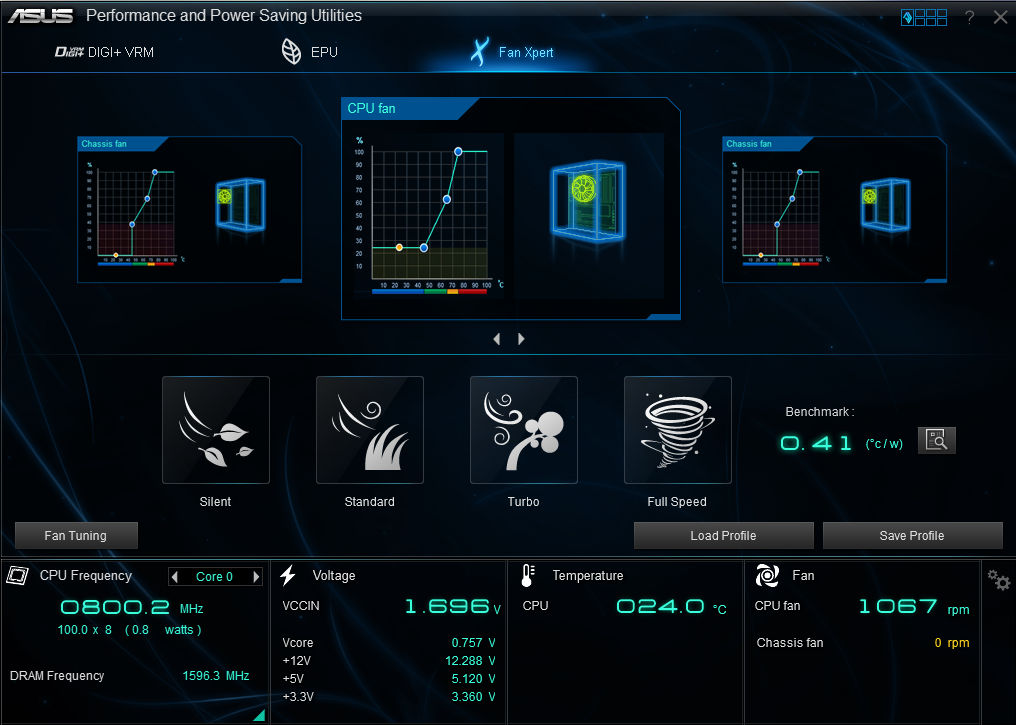Open the monitor settings gear icon
This screenshot has height=725, width=1016.
999,579
